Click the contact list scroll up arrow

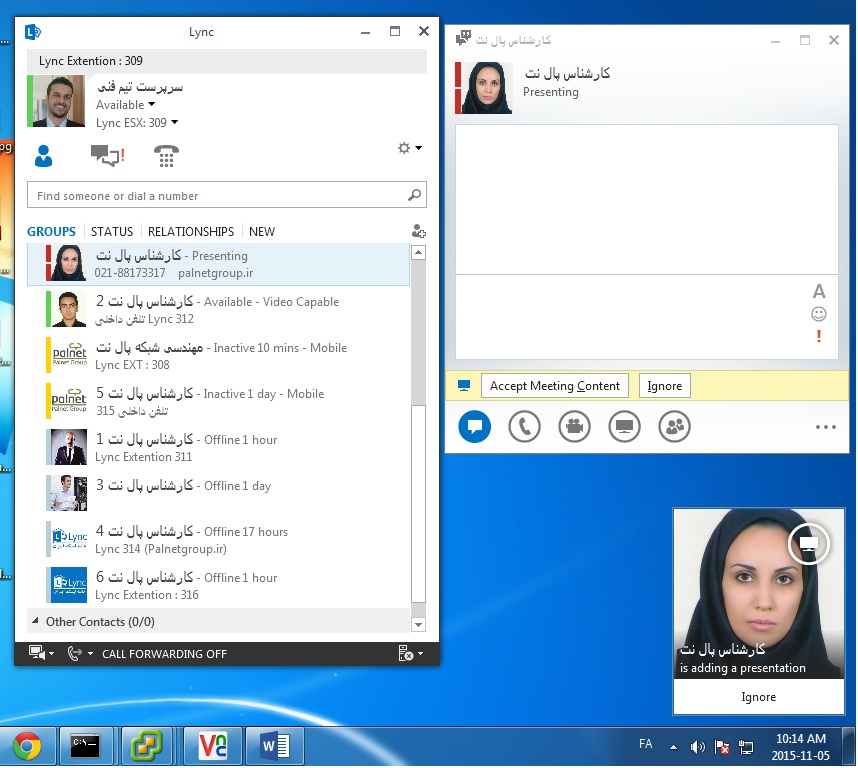click(x=418, y=252)
